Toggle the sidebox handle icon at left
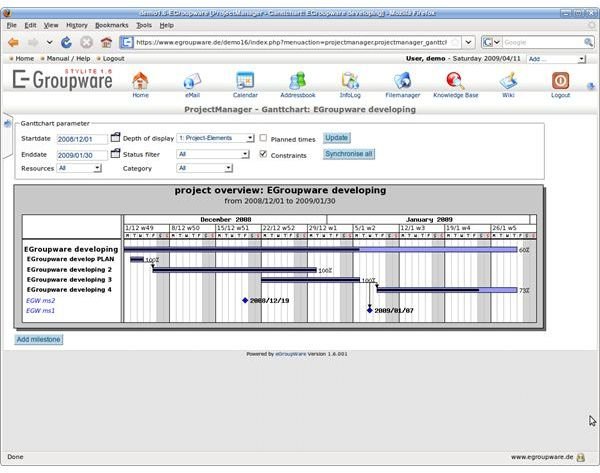Screen dimensions: 600x473 (7, 123)
